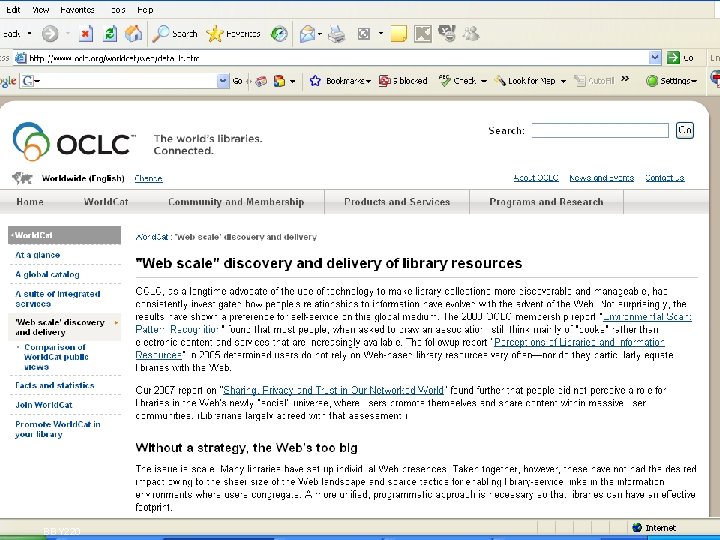The image size is (720, 540).
Task: Click the Contact us link
Action: point(664,178)
